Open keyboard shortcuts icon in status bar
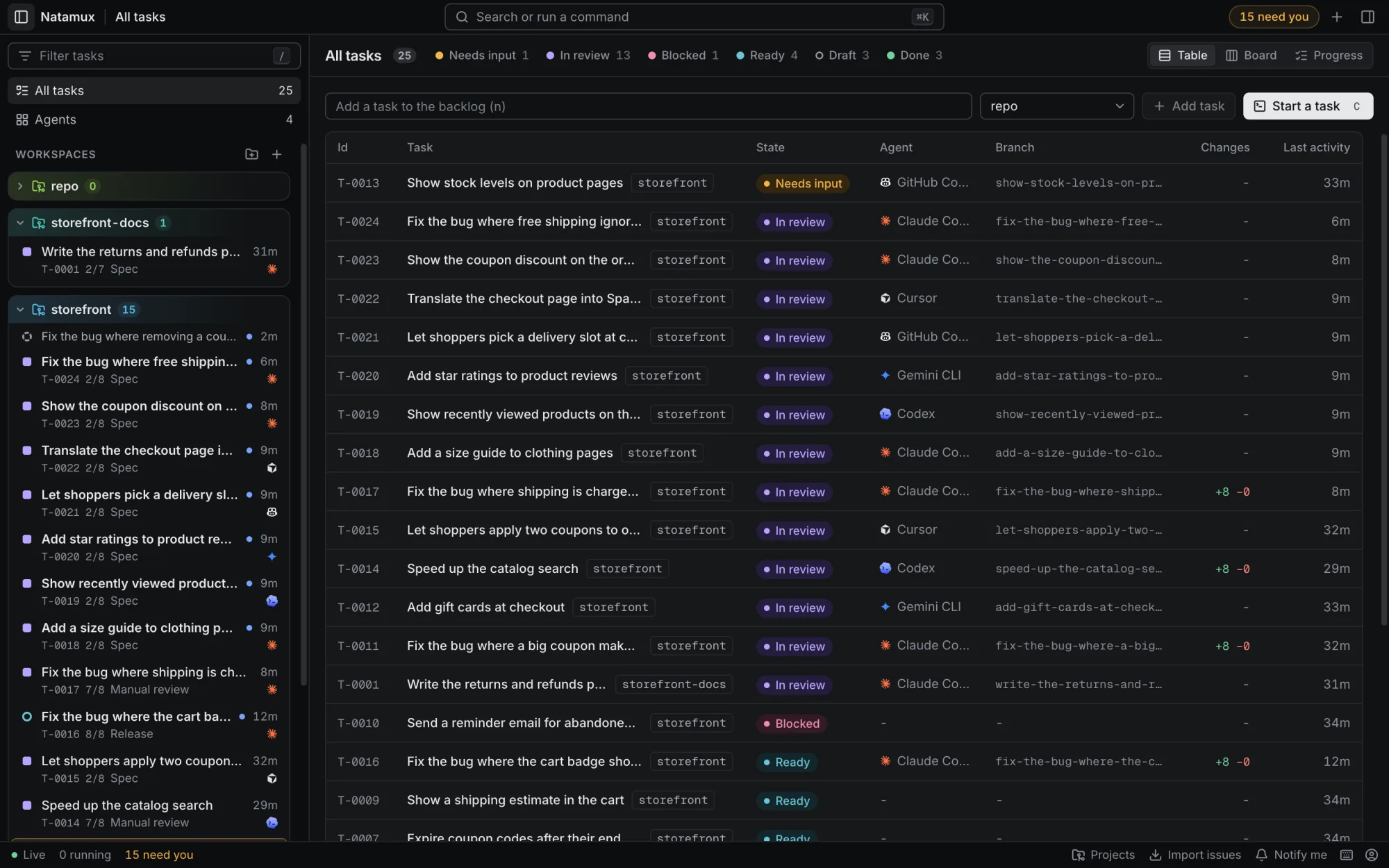The width and height of the screenshot is (1389, 868). 1346,855
